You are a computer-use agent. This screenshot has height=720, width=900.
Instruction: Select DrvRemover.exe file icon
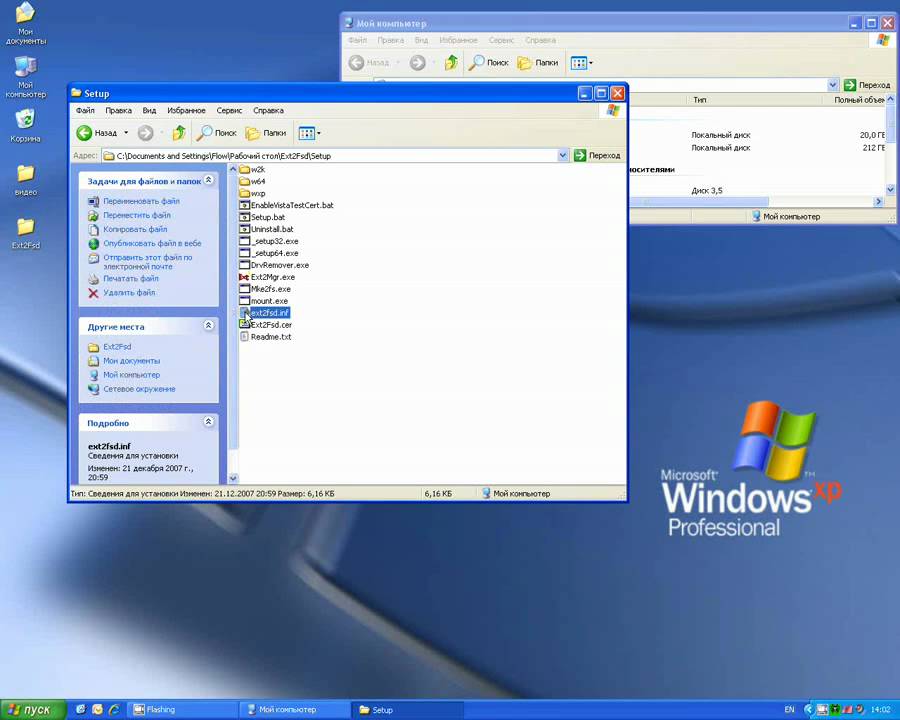(245, 265)
